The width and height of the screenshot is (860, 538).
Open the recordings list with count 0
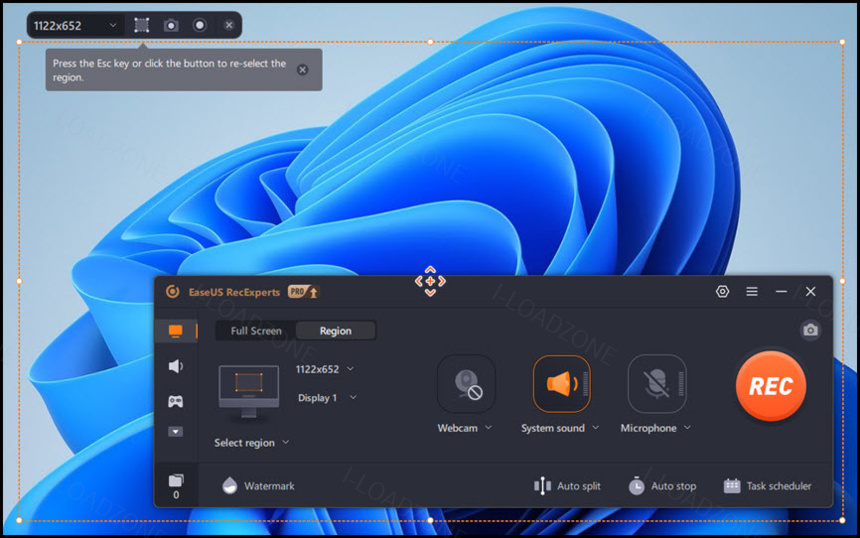click(x=176, y=486)
